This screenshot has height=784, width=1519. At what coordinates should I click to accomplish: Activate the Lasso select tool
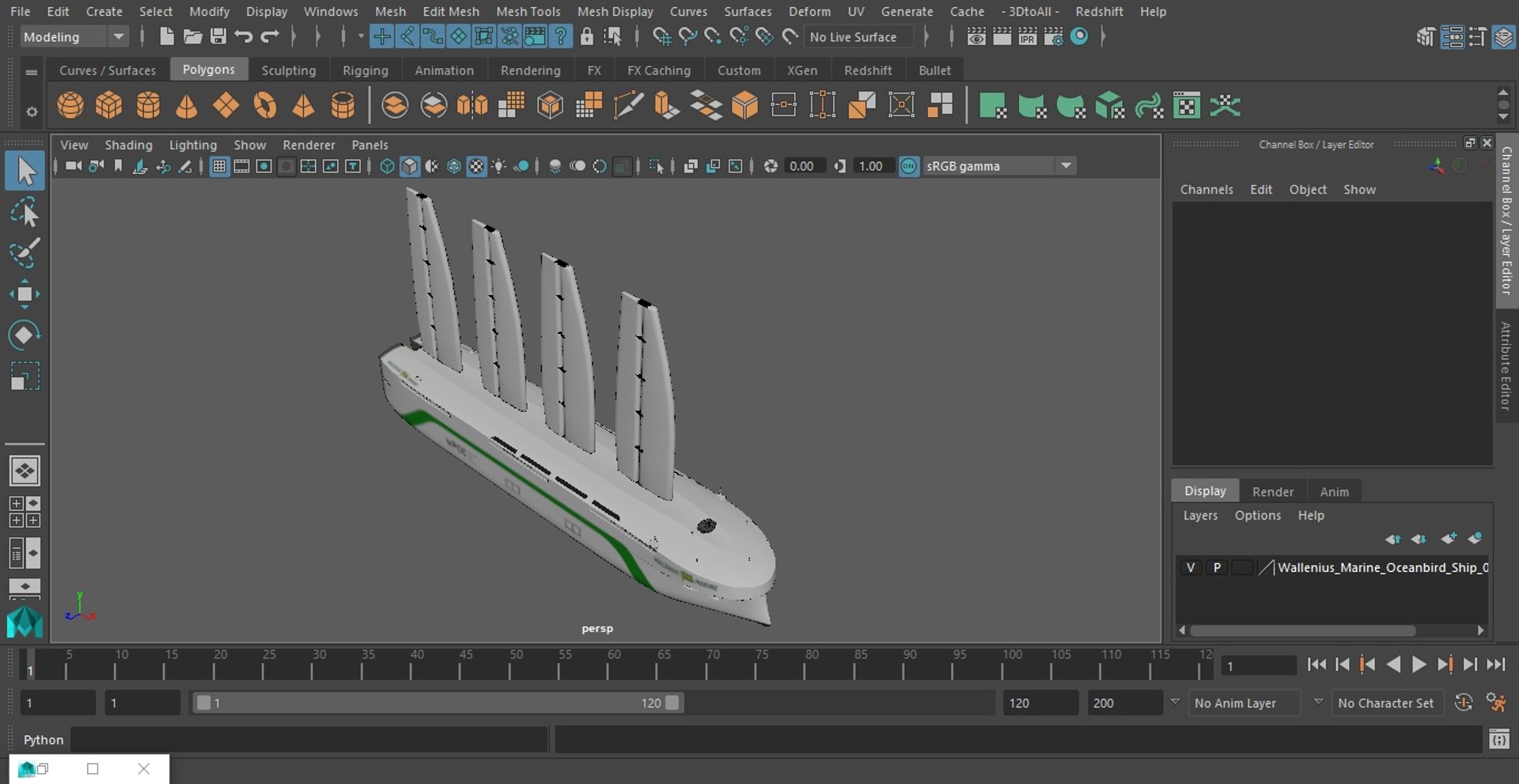point(25,213)
